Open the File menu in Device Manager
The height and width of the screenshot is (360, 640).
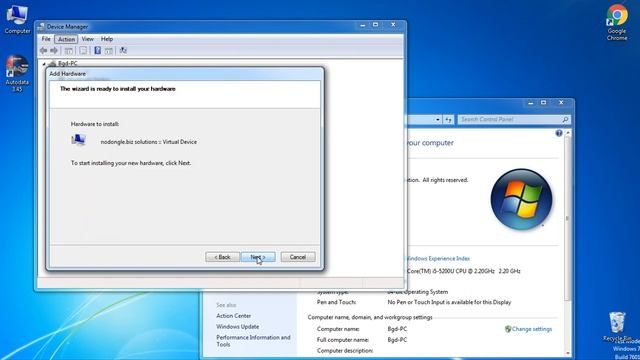(x=46, y=39)
